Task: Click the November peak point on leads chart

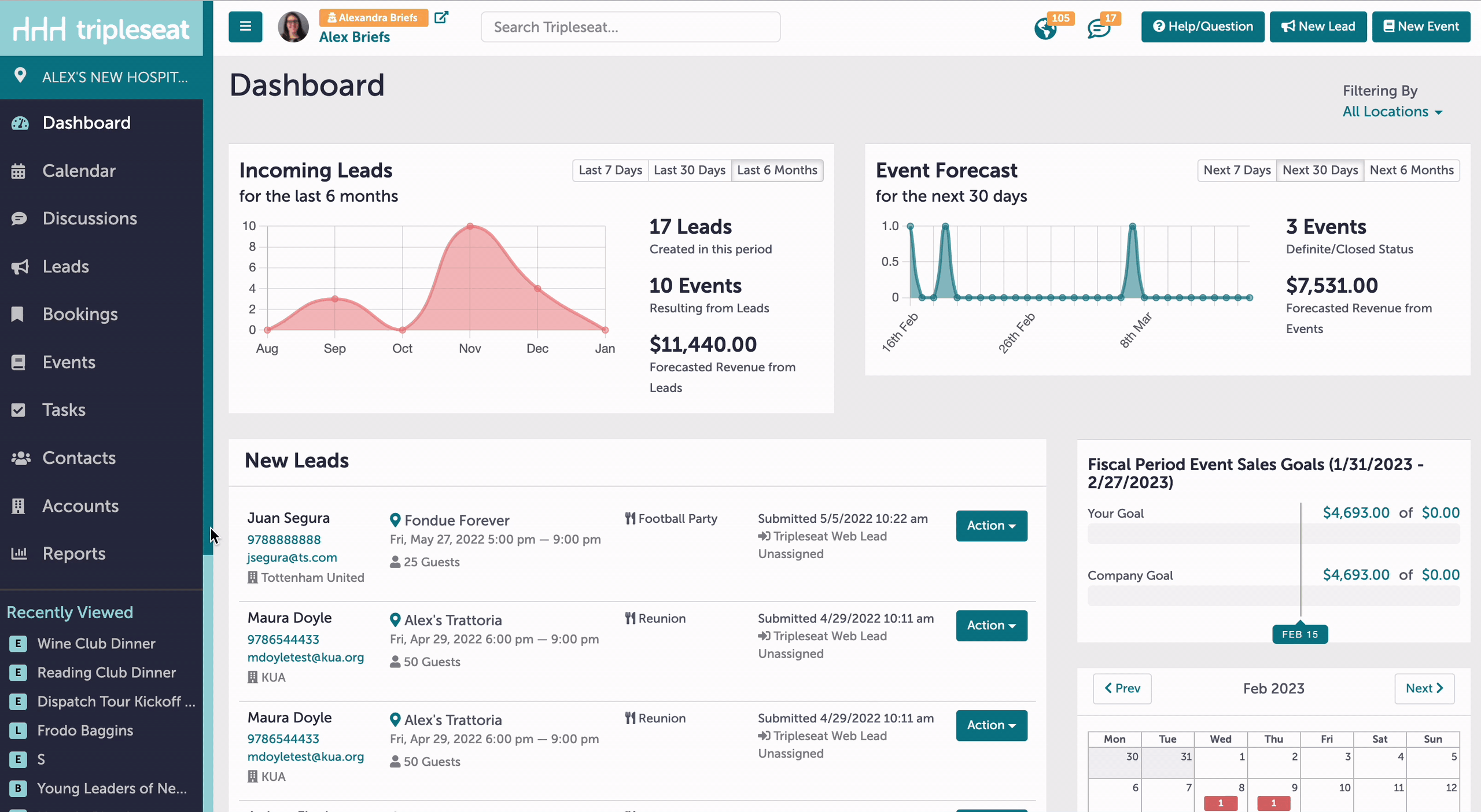Action: tap(470, 226)
